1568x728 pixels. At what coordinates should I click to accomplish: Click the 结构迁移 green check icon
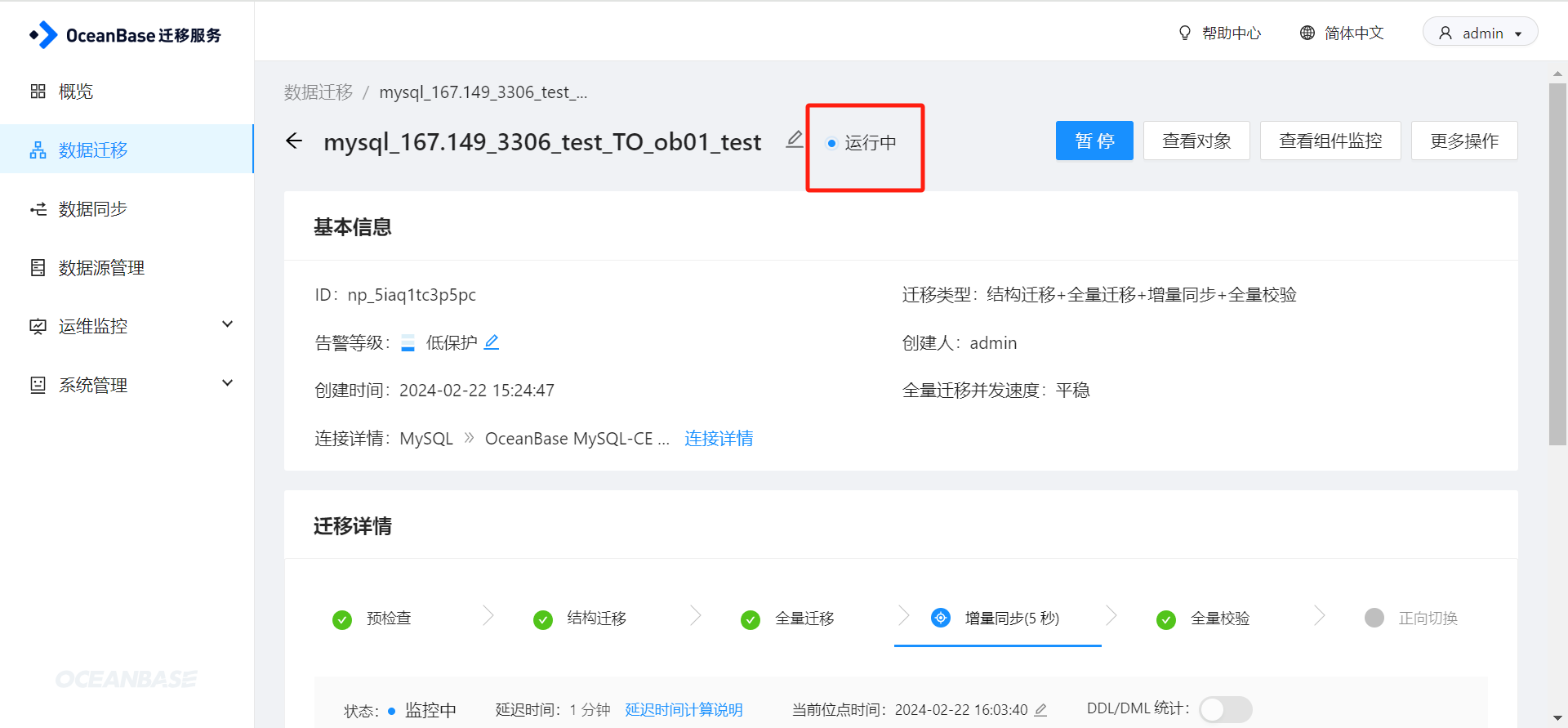click(543, 619)
